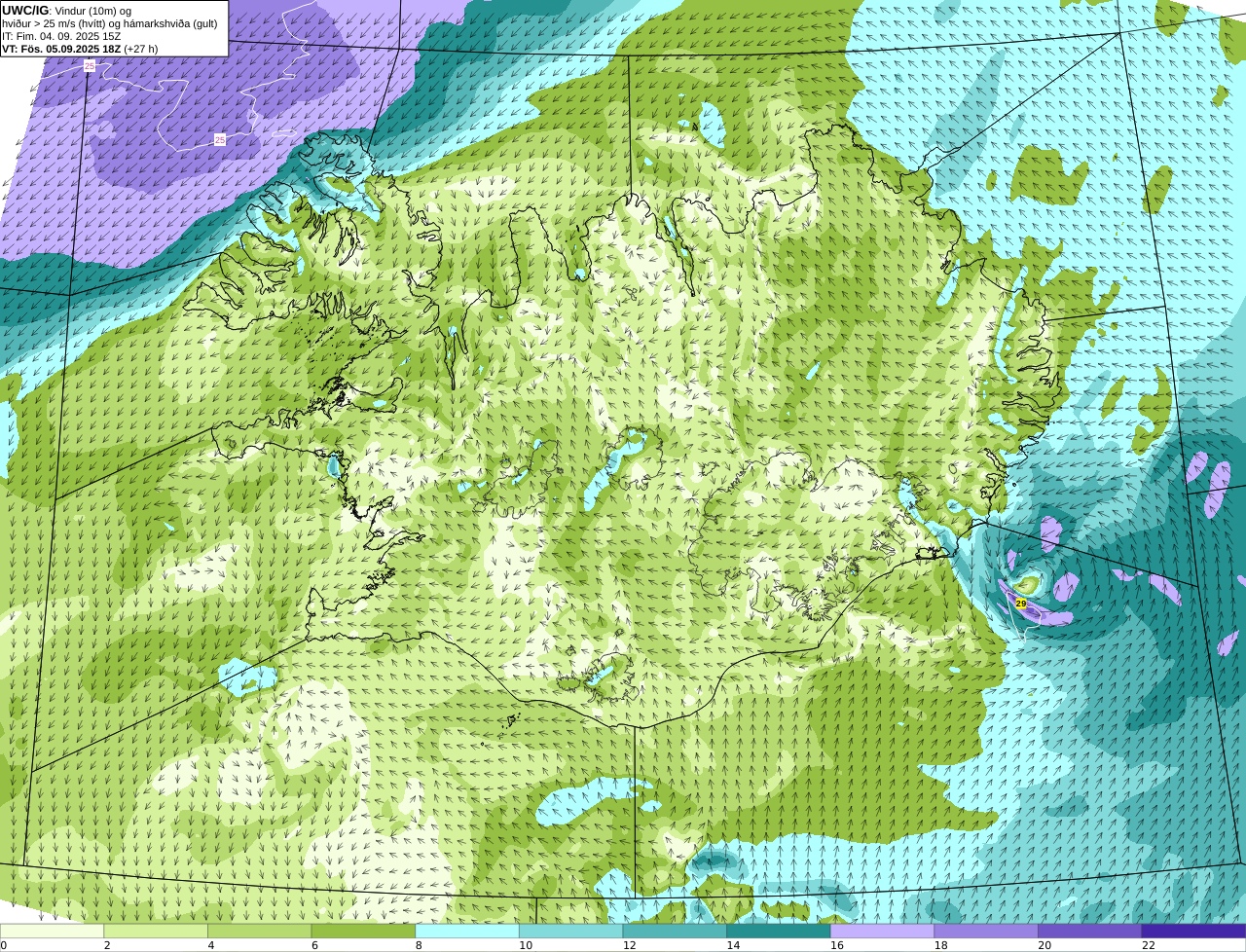Select the above-22 m/s dark purple swatch
This screenshot has height=952, width=1246.
tap(1194, 931)
